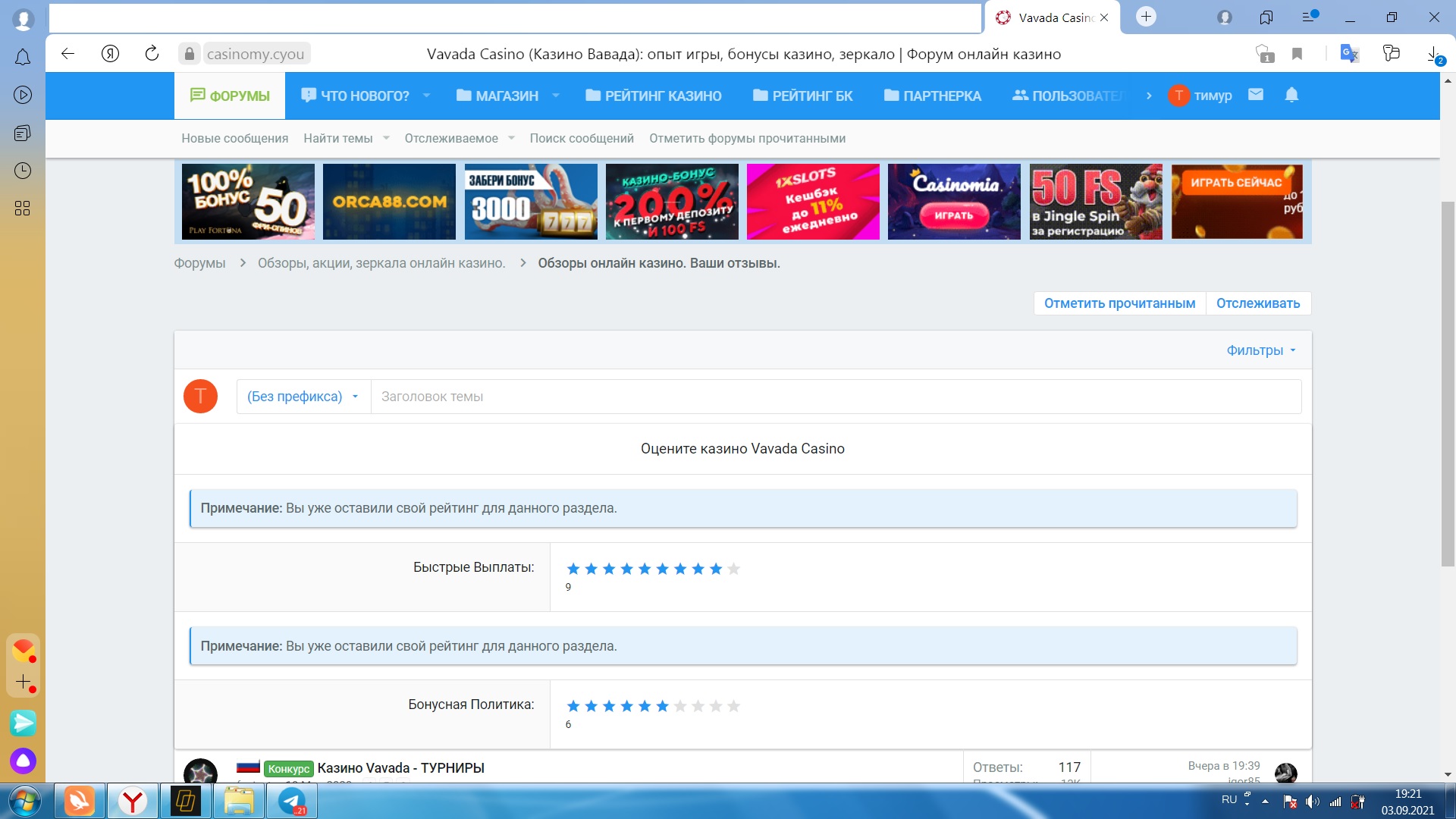Click Отметить форумы прочитанными
The image size is (1456, 819).
coord(747,138)
